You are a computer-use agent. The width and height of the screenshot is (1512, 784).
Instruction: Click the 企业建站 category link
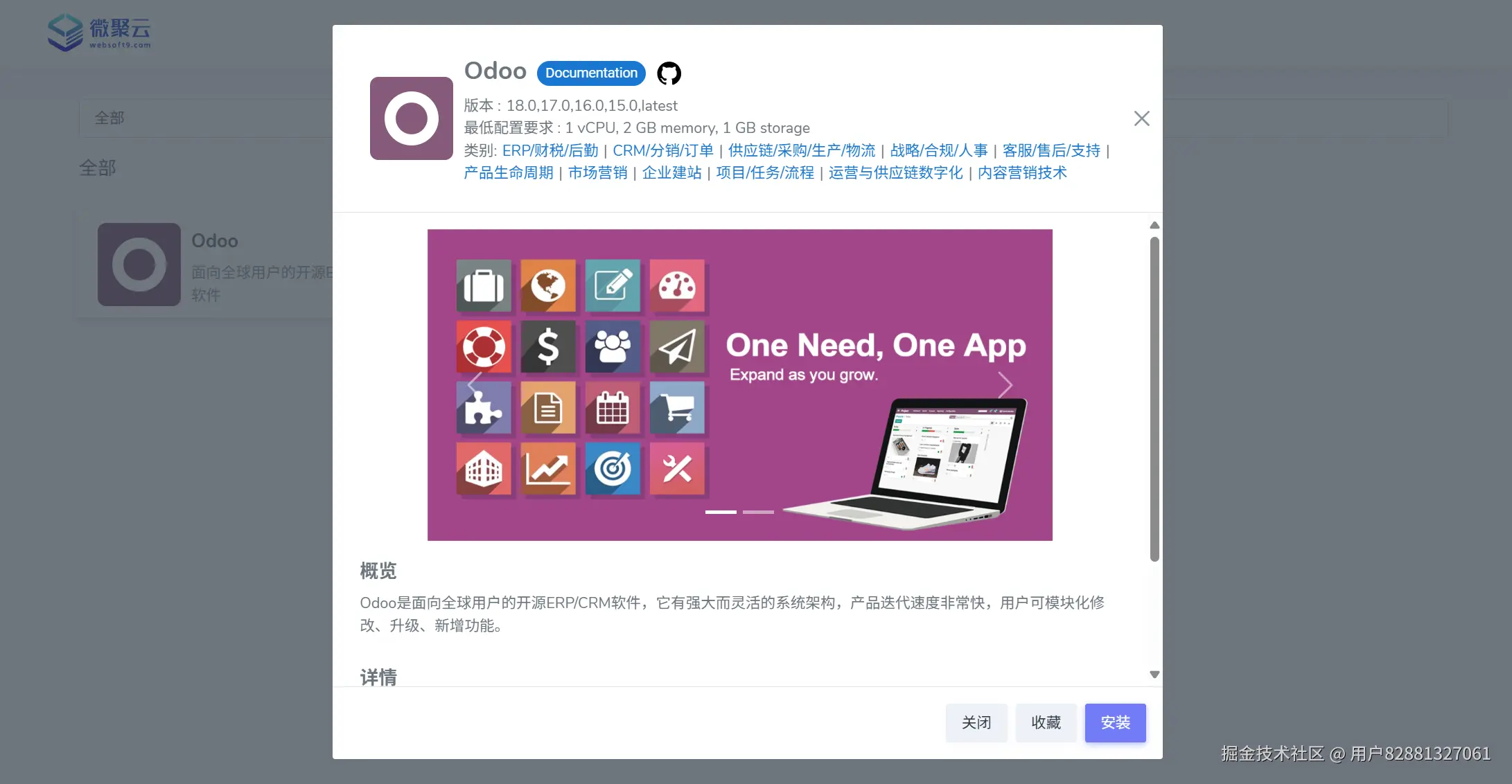point(671,173)
